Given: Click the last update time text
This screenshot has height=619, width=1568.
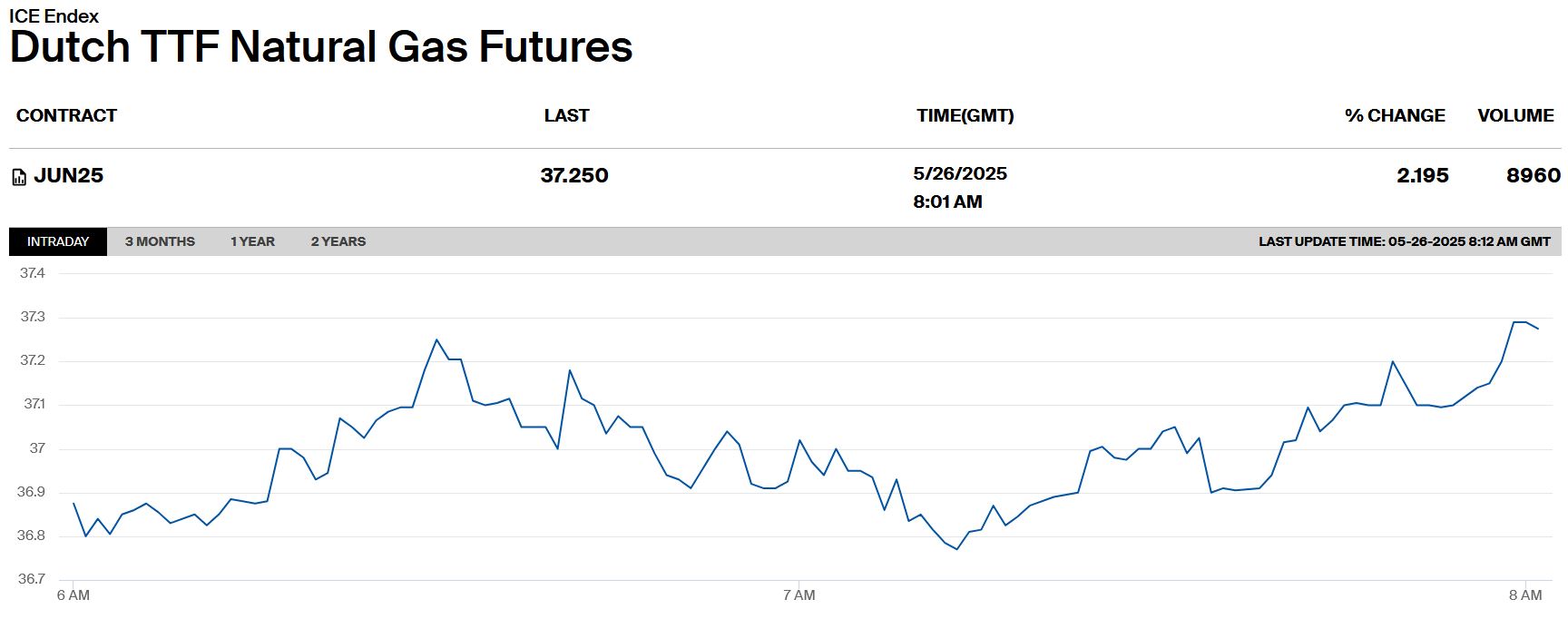Looking at the screenshot, I should (1404, 241).
